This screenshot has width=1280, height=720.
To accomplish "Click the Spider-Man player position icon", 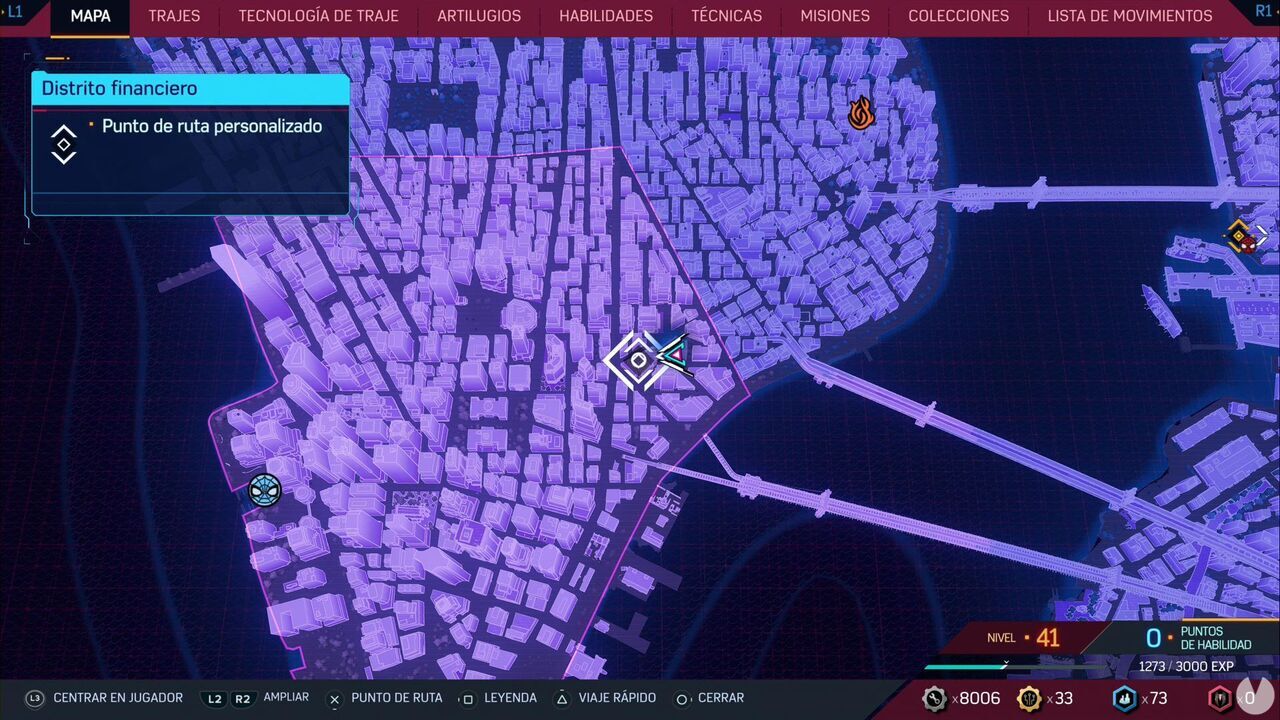I will (x=264, y=490).
